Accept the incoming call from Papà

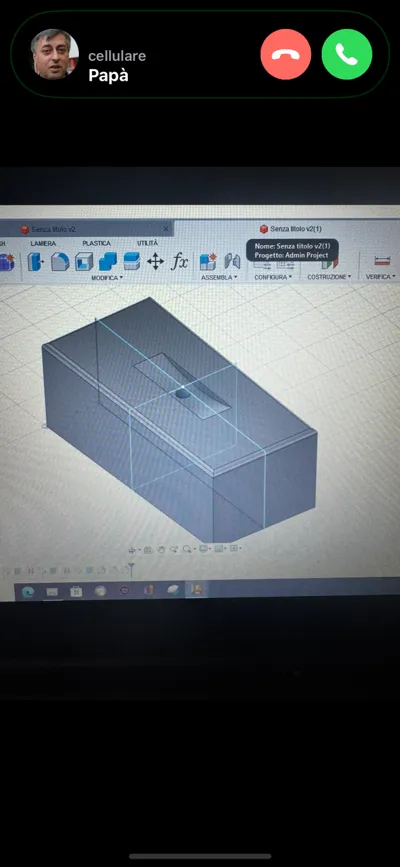click(347, 54)
